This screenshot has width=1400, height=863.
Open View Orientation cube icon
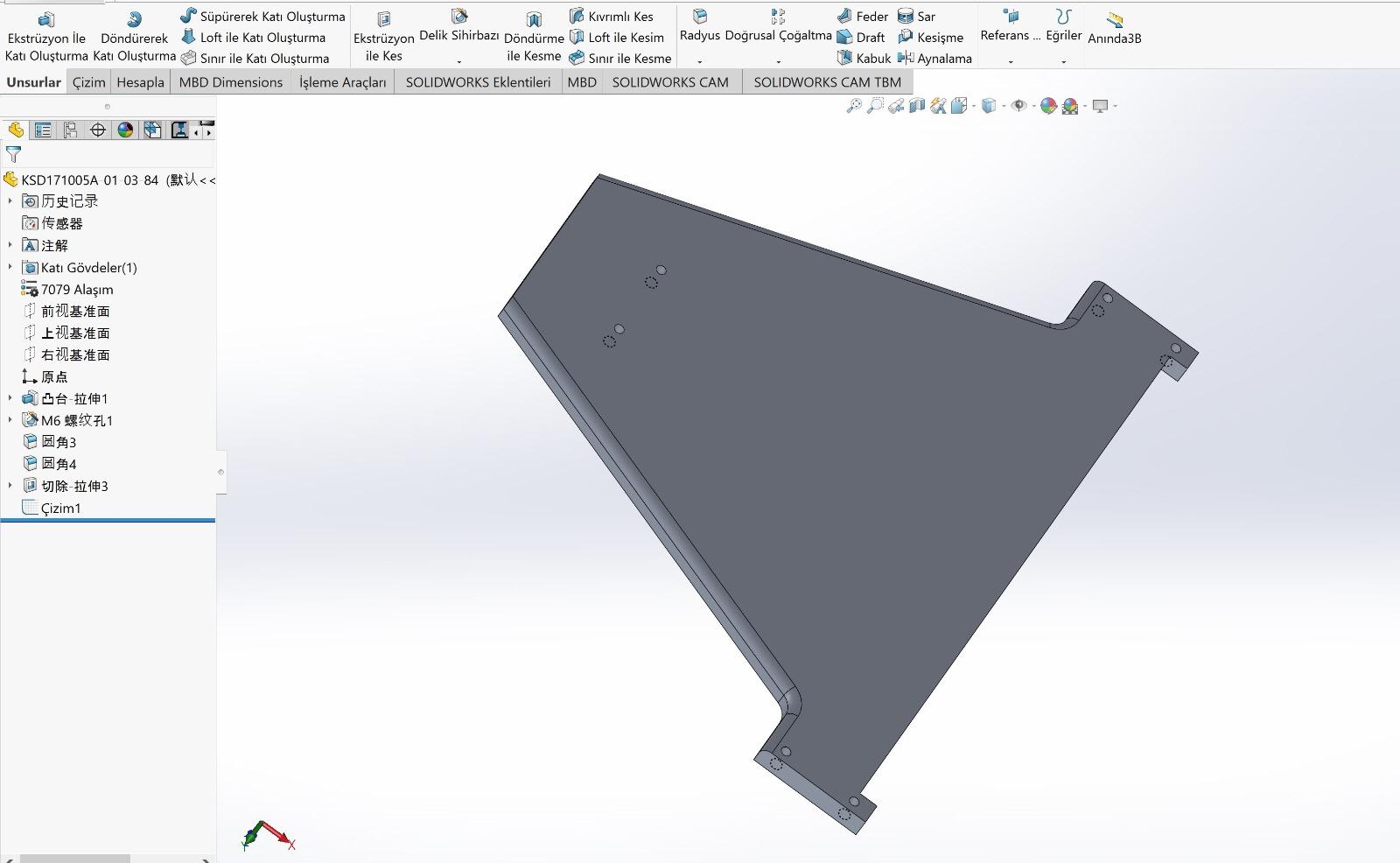(959, 106)
